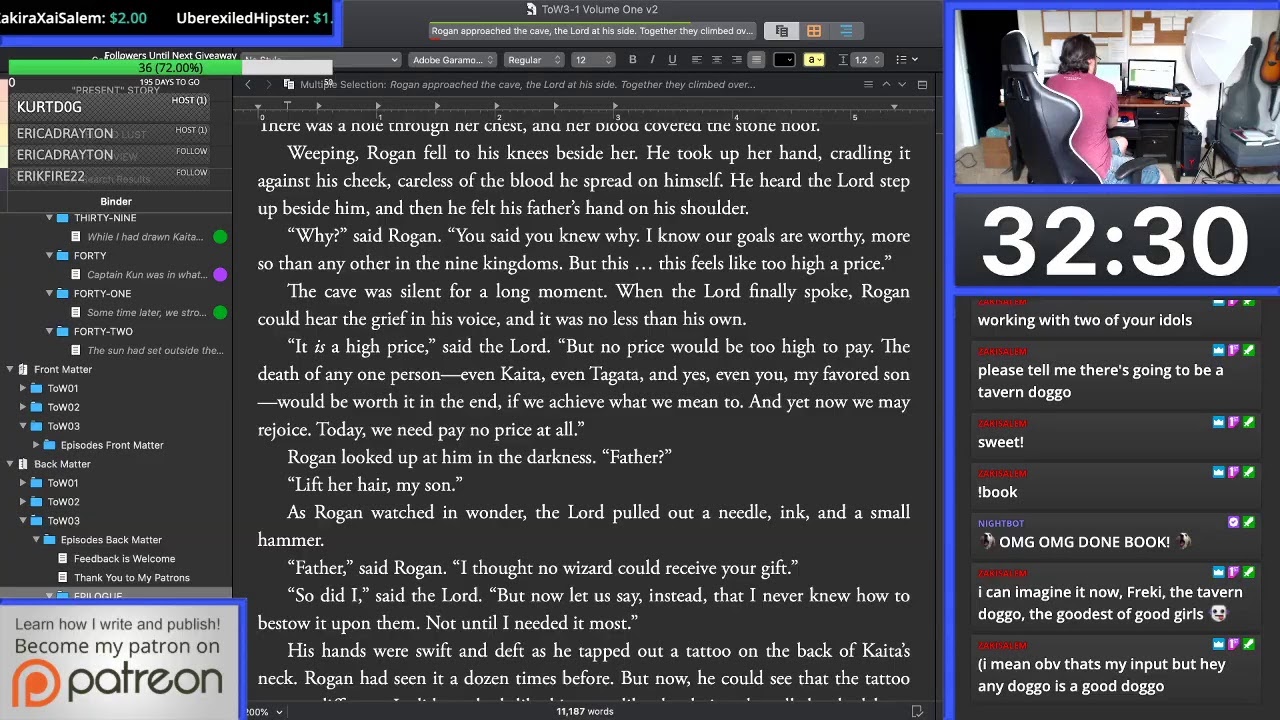Click the 32:30 stream timer
Screen dimensions: 1280x720
1116,241
